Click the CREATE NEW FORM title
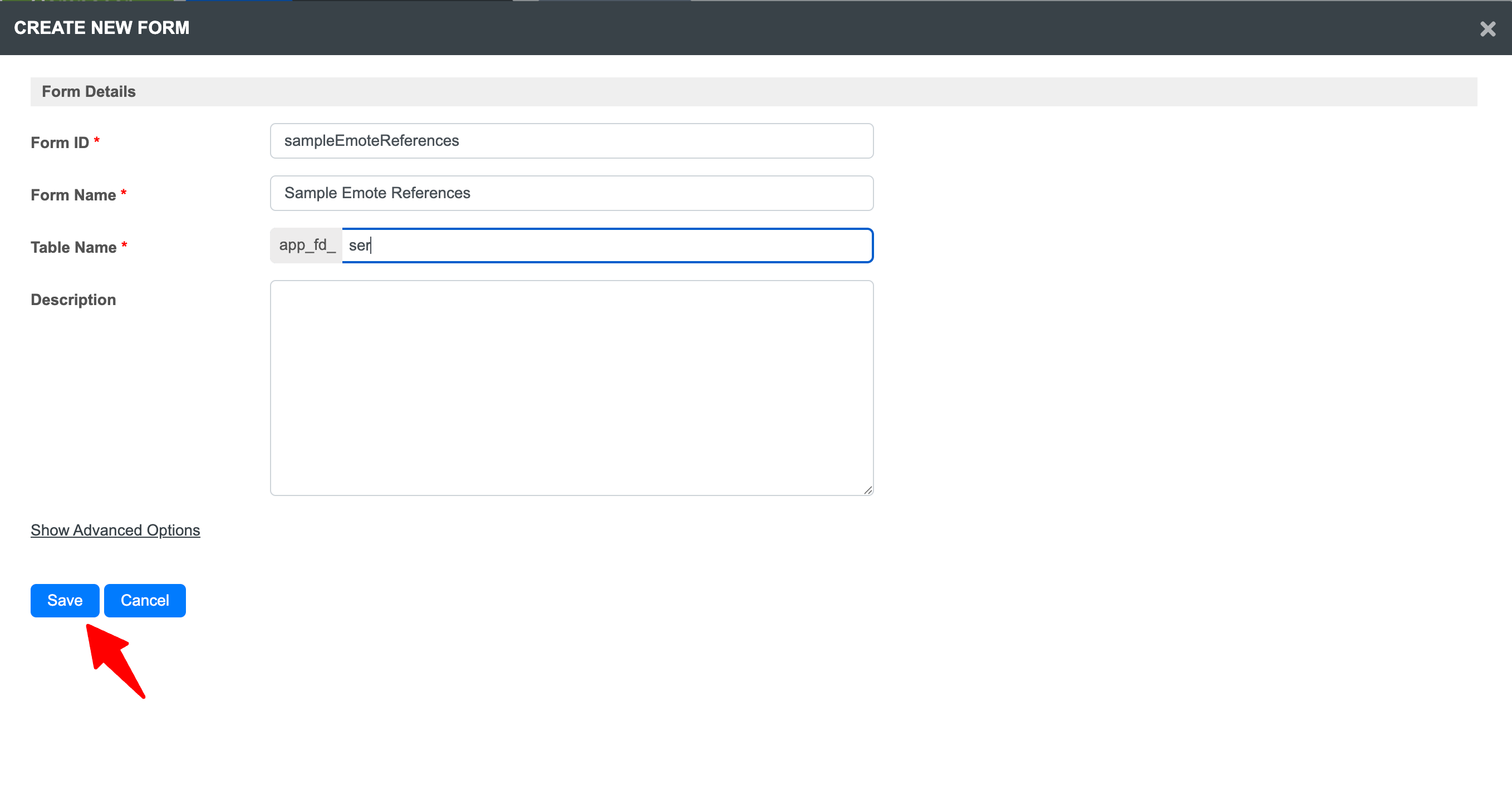 click(x=101, y=28)
